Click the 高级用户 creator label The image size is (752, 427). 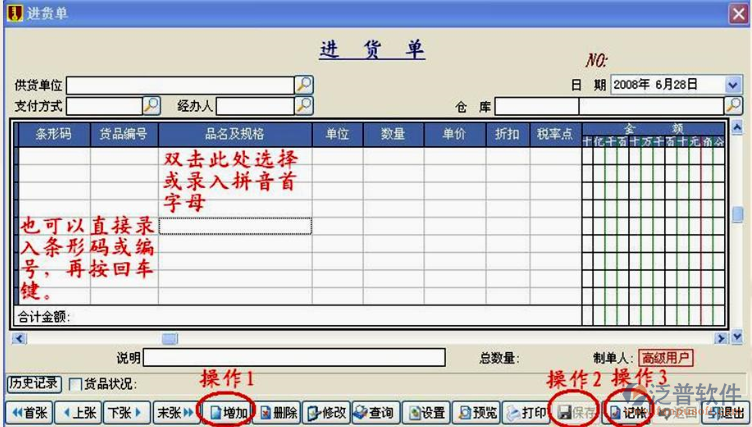tap(665, 358)
